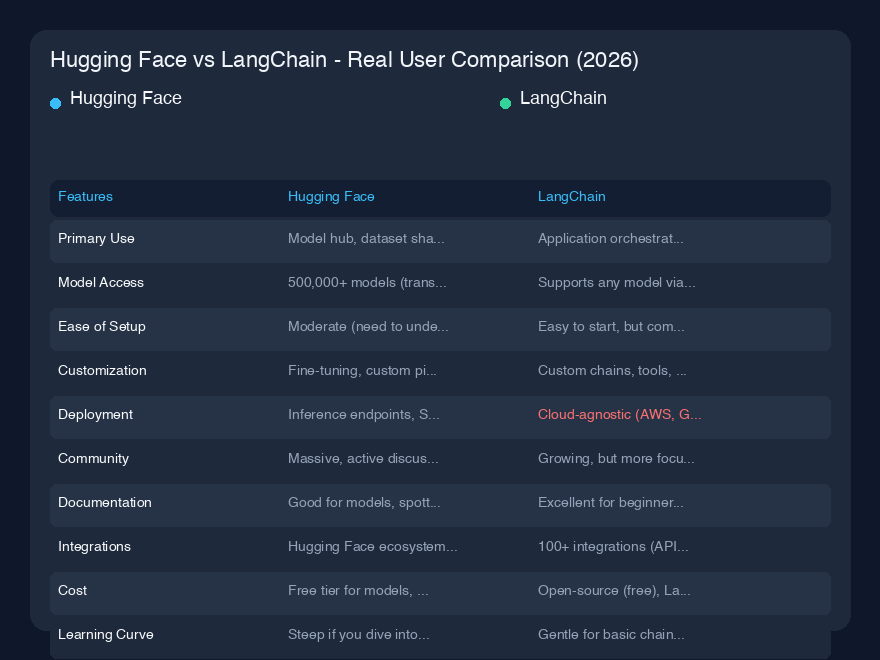Select the Primary Use row label
880x660 pixels.
(96, 239)
